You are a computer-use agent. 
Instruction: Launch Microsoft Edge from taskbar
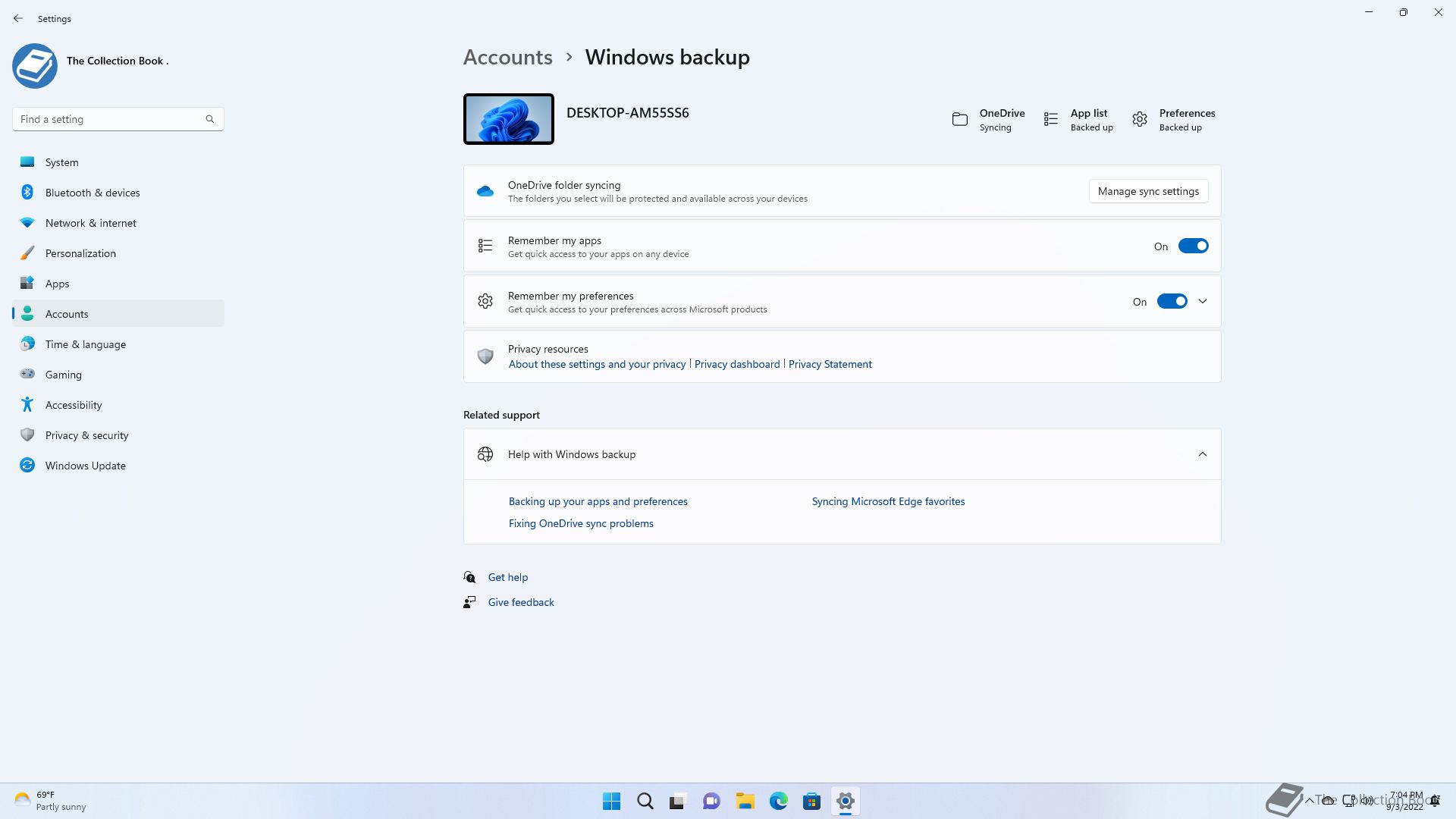778,801
